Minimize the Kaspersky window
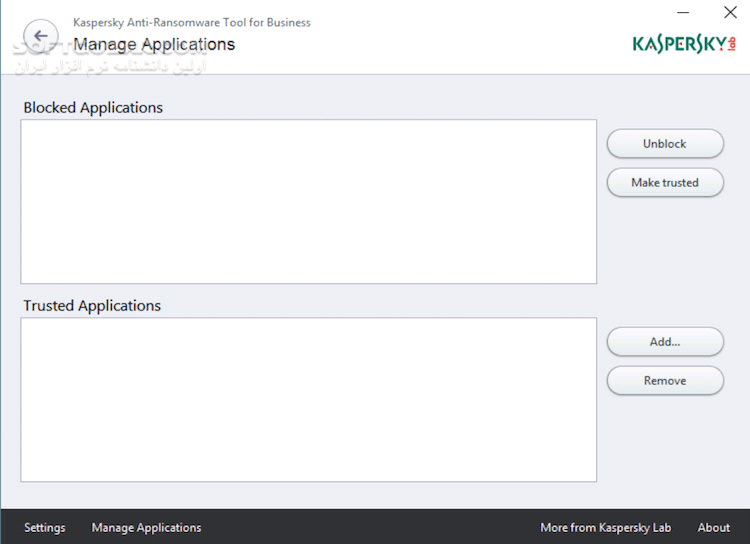The image size is (750, 544). pos(683,12)
